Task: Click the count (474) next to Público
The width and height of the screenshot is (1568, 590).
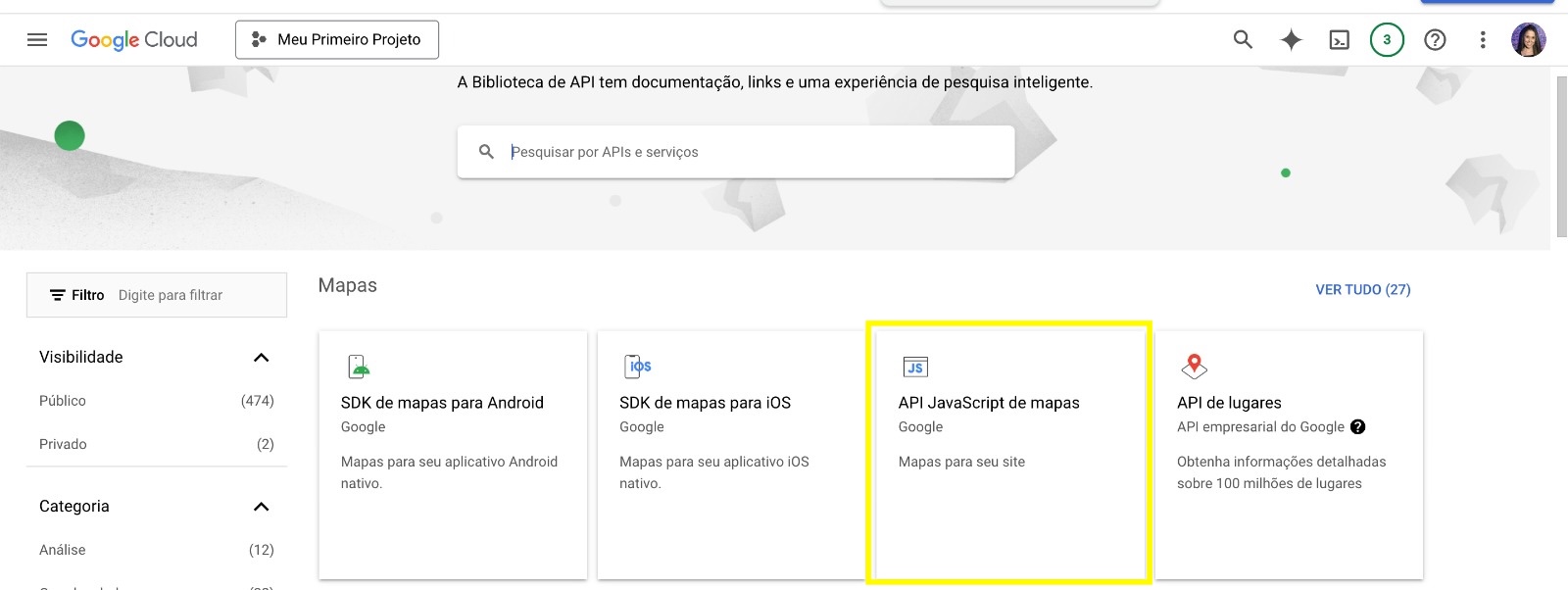Action: pos(258,401)
